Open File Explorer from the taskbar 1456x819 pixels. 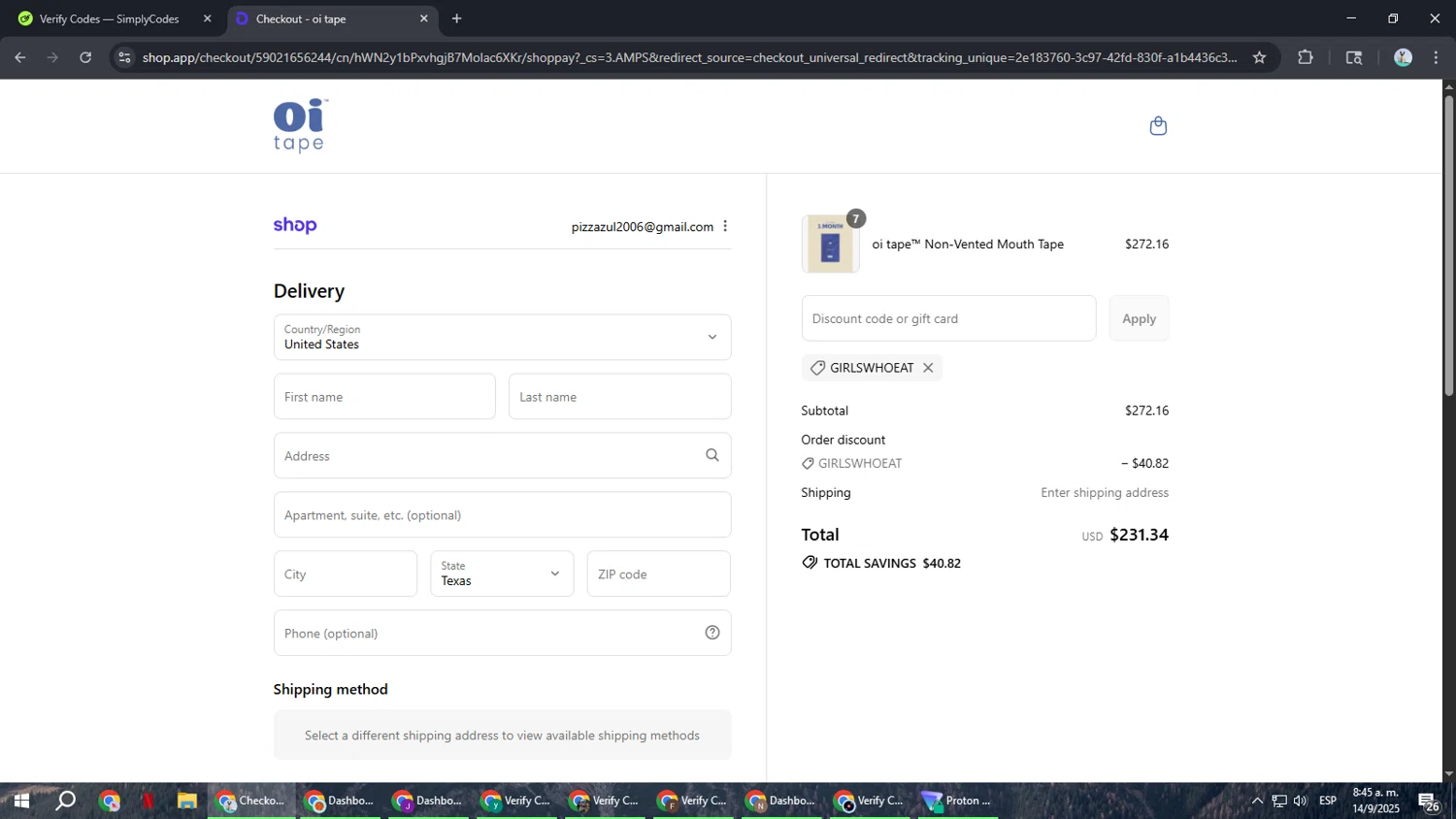[186, 801]
